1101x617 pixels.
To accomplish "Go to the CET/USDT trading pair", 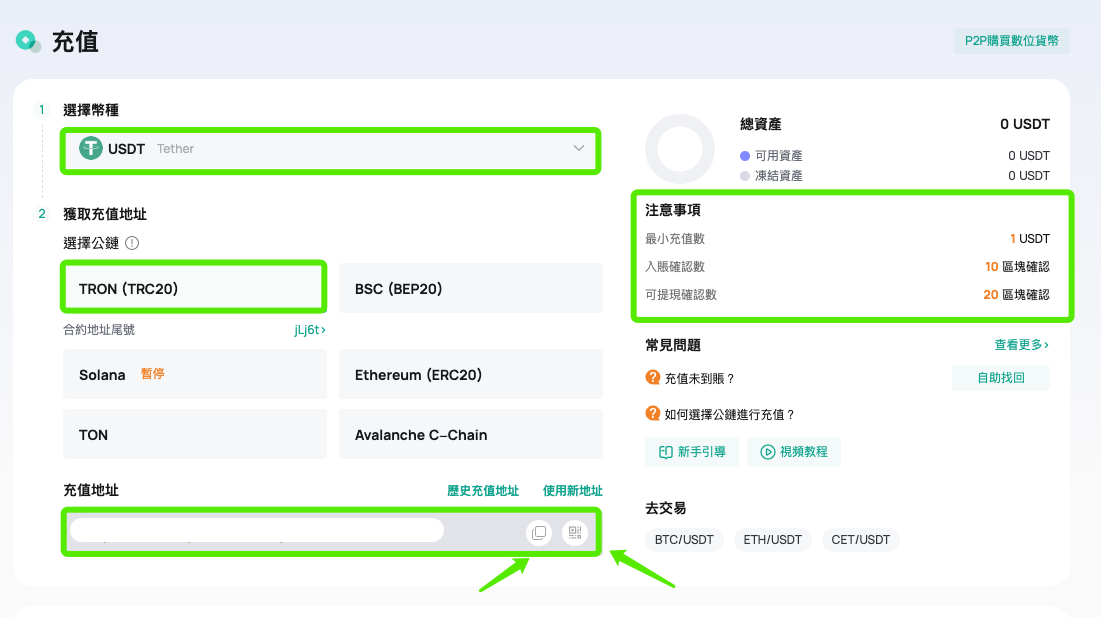I will tap(860, 540).
